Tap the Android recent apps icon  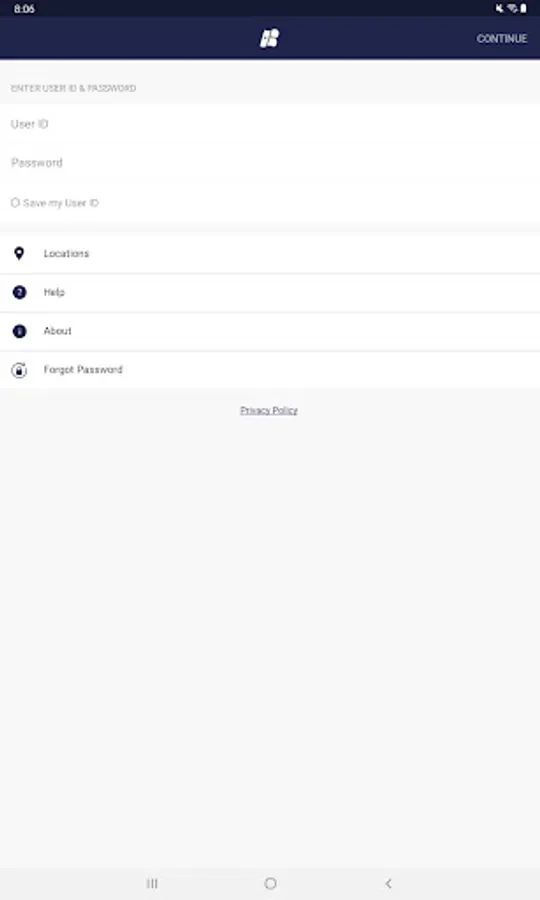click(x=152, y=883)
